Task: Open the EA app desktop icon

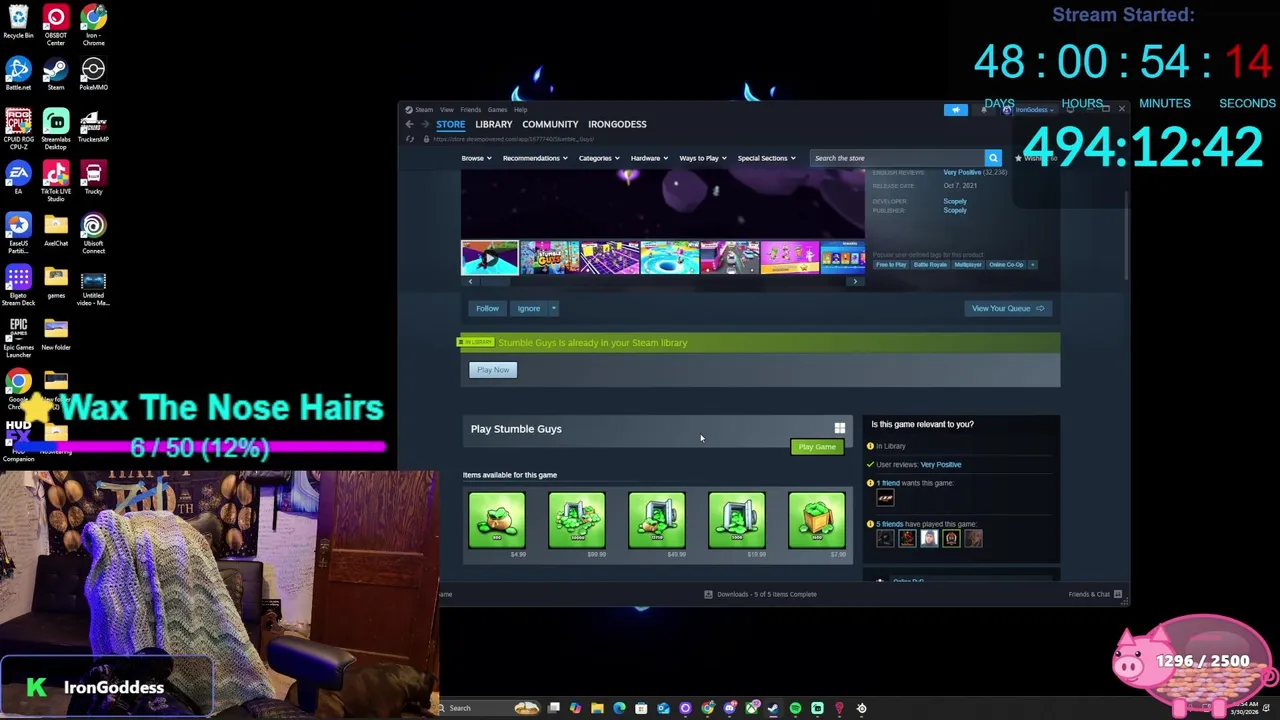Action: [x=18, y=178]
